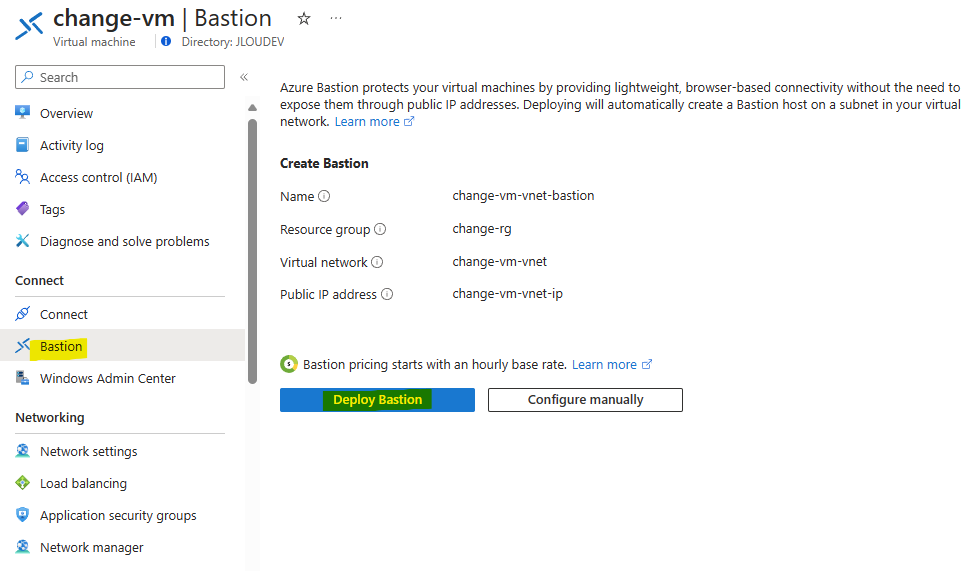Image resolution: width=966 pixels, height=571 pixels.
Task: Click the Application security groups shield icon
Action: pos(23,515)
